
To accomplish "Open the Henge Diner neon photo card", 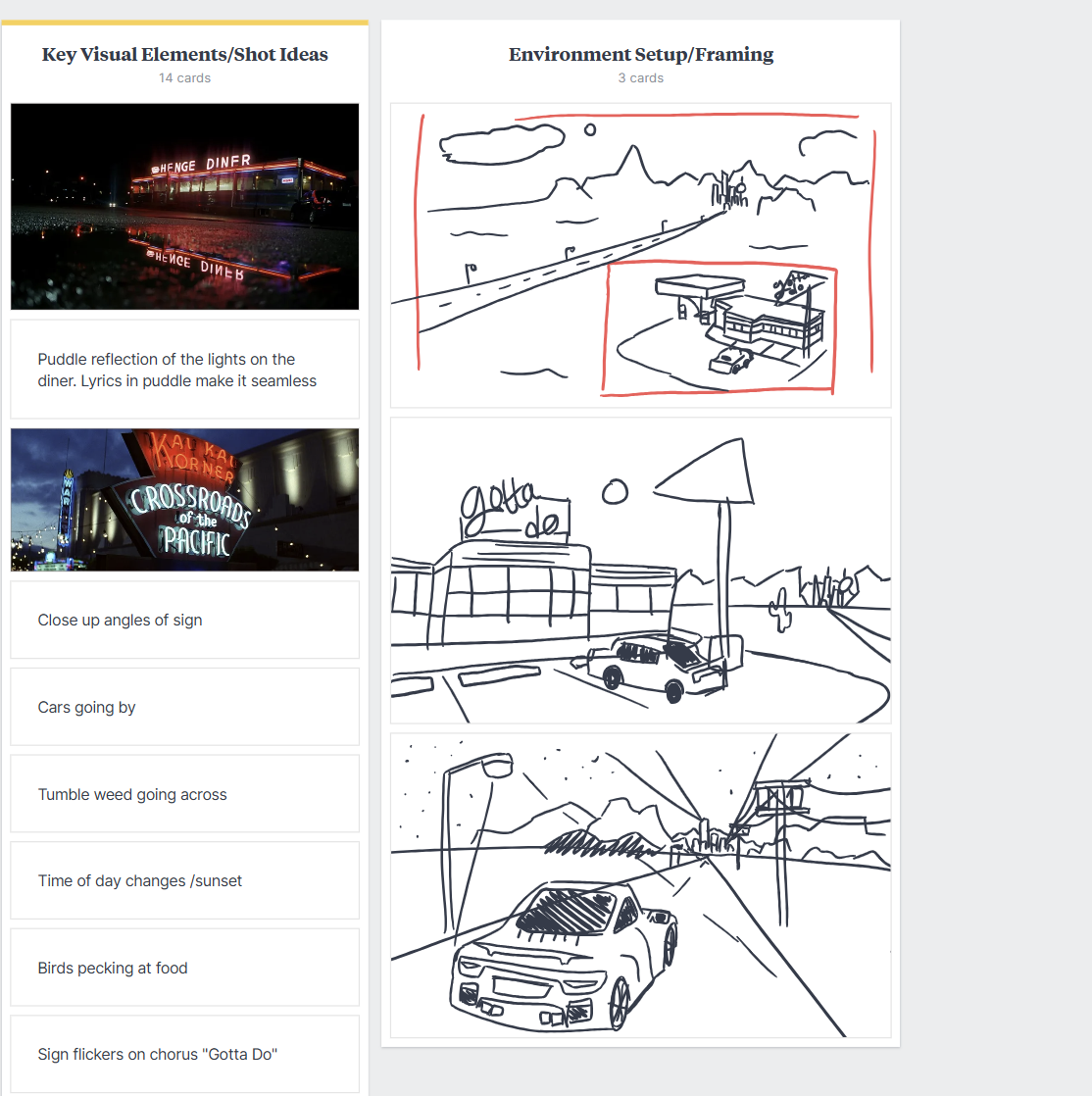I will (x=184, y=206).
